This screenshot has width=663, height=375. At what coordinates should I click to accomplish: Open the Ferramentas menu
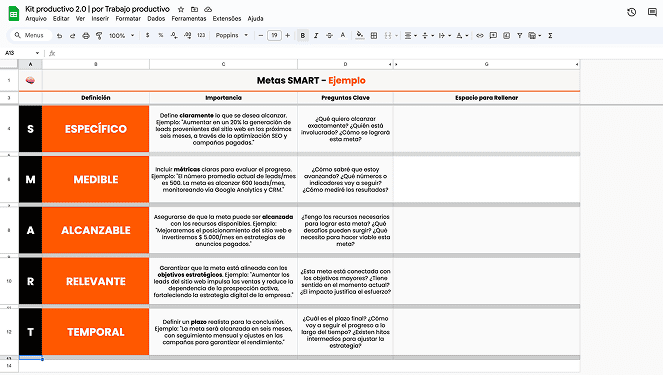tap(189, 19)
